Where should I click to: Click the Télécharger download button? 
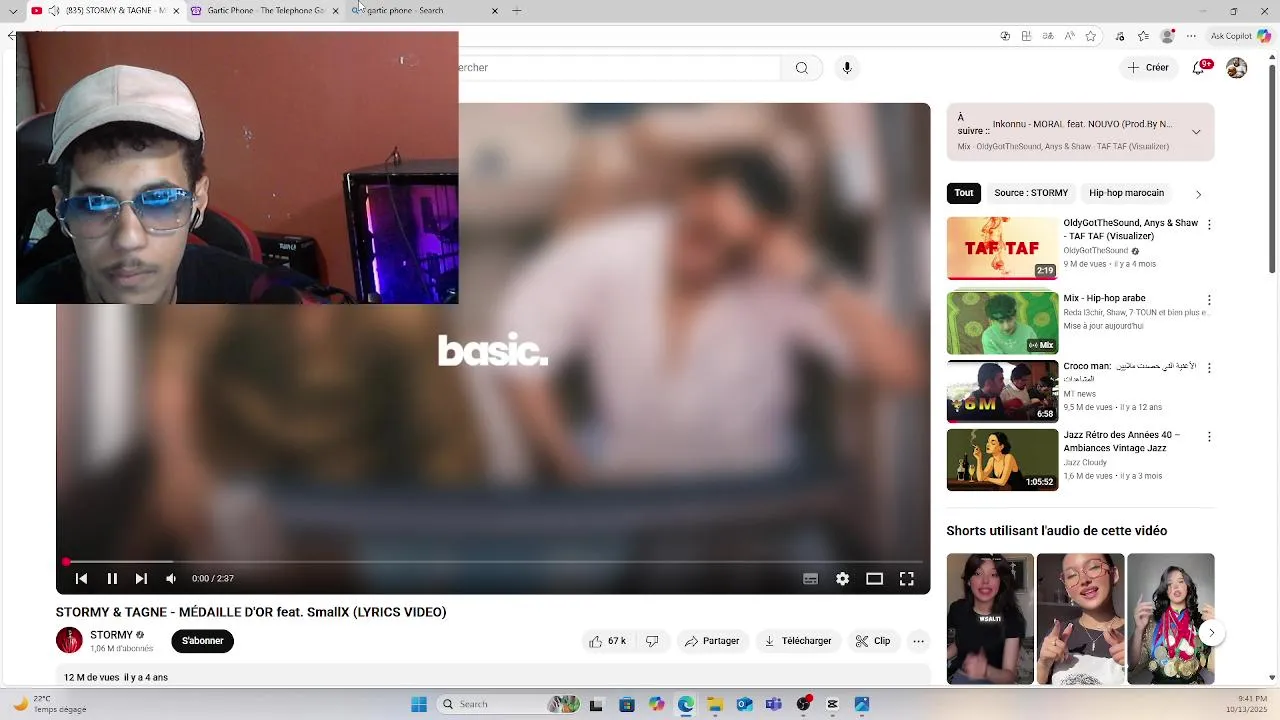point(798,641)
